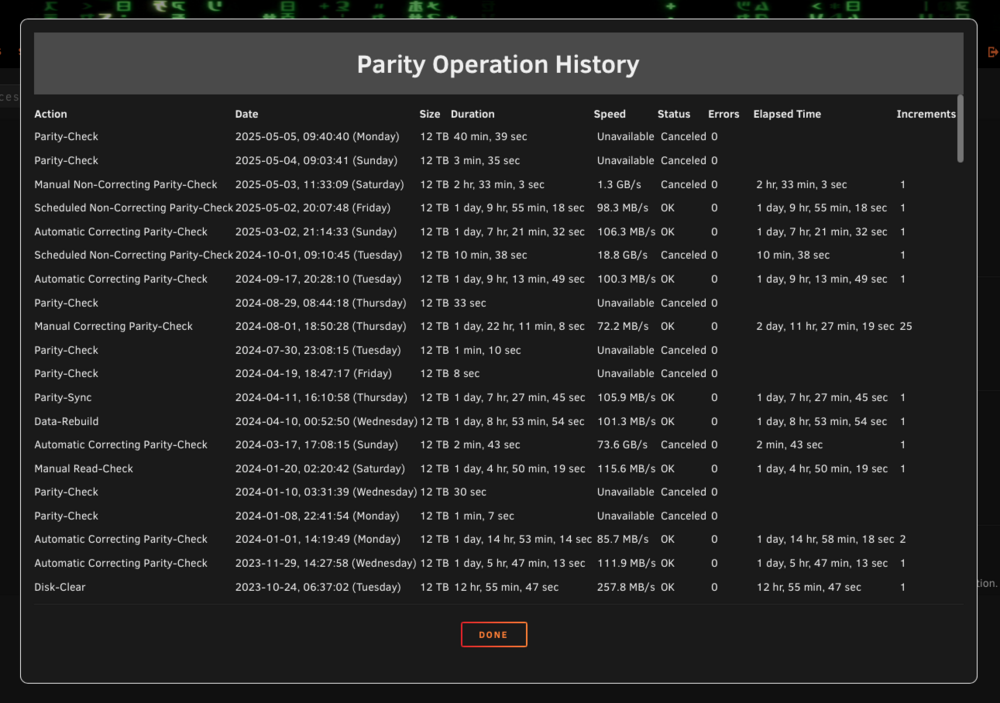1000x703 pixels.
Task: Click the date 2024-01-01, 14:19:49 (Monday)
Action: click(318, 539)
